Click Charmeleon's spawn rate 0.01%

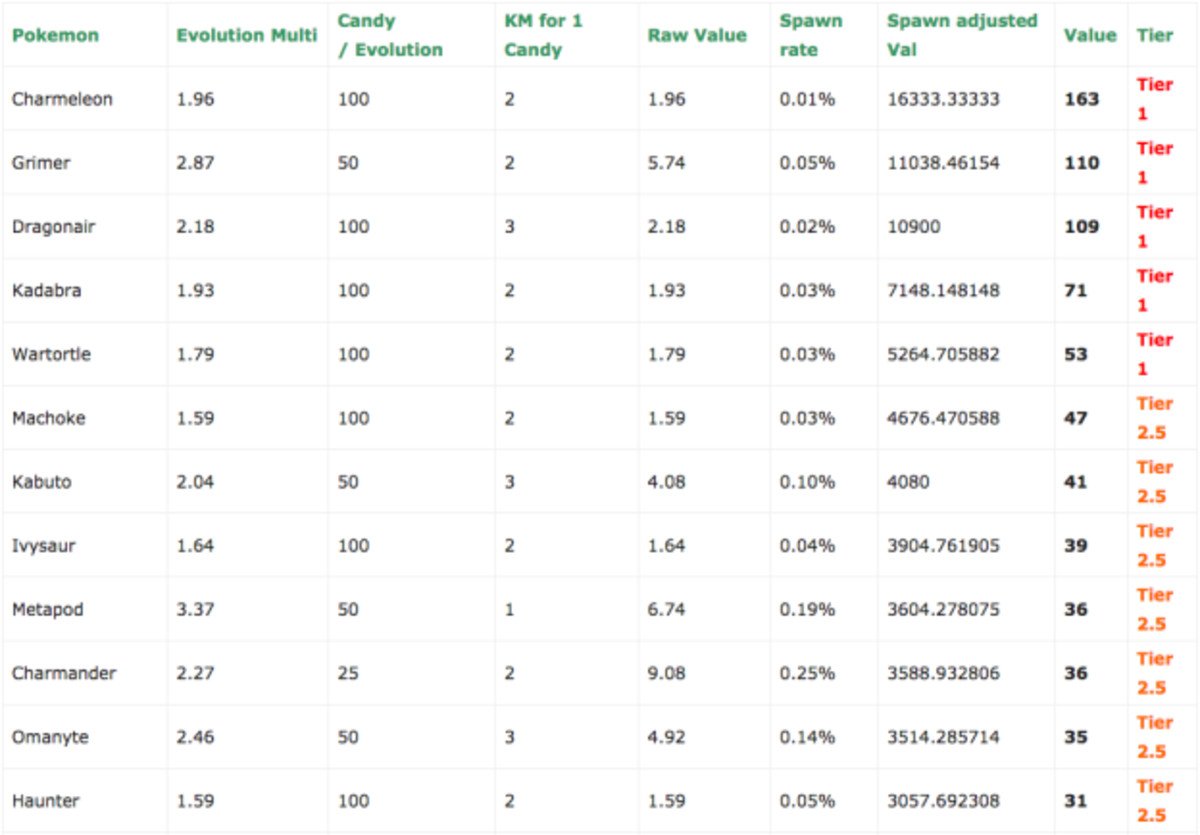(807, 99)
